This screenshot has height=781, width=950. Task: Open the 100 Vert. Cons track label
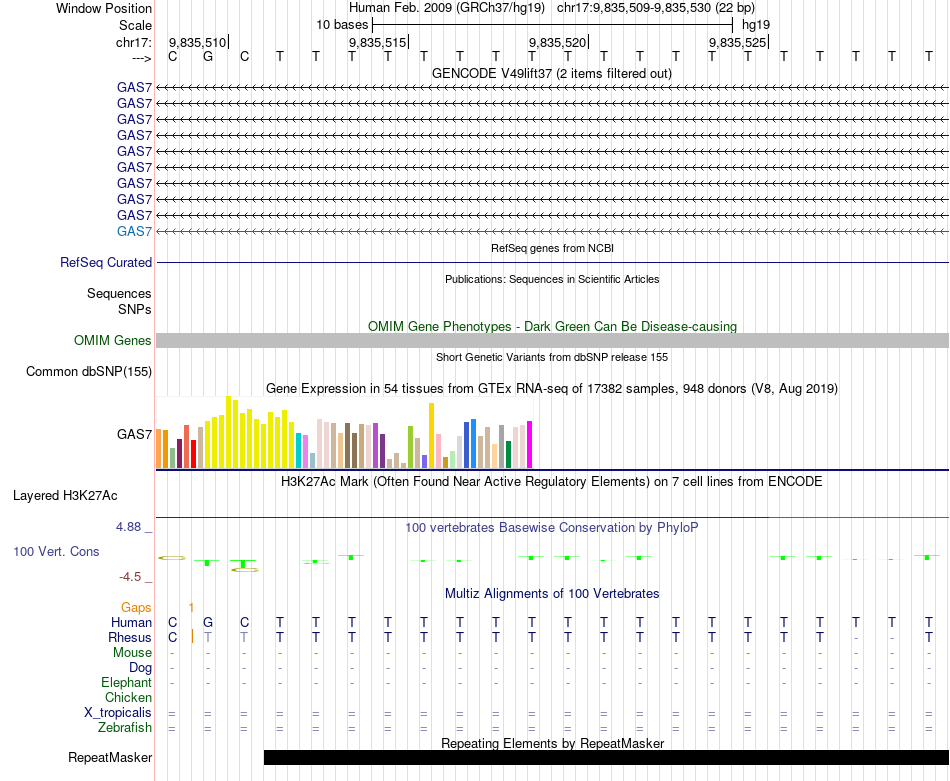(56, 551)
